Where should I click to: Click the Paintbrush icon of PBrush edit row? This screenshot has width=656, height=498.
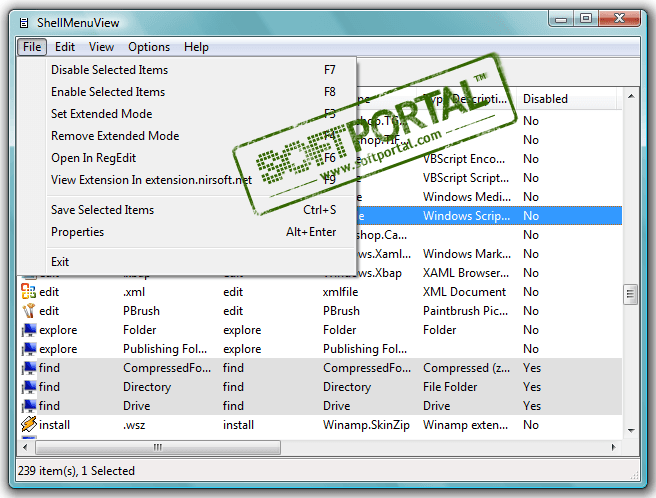click(x=28, y=311)
